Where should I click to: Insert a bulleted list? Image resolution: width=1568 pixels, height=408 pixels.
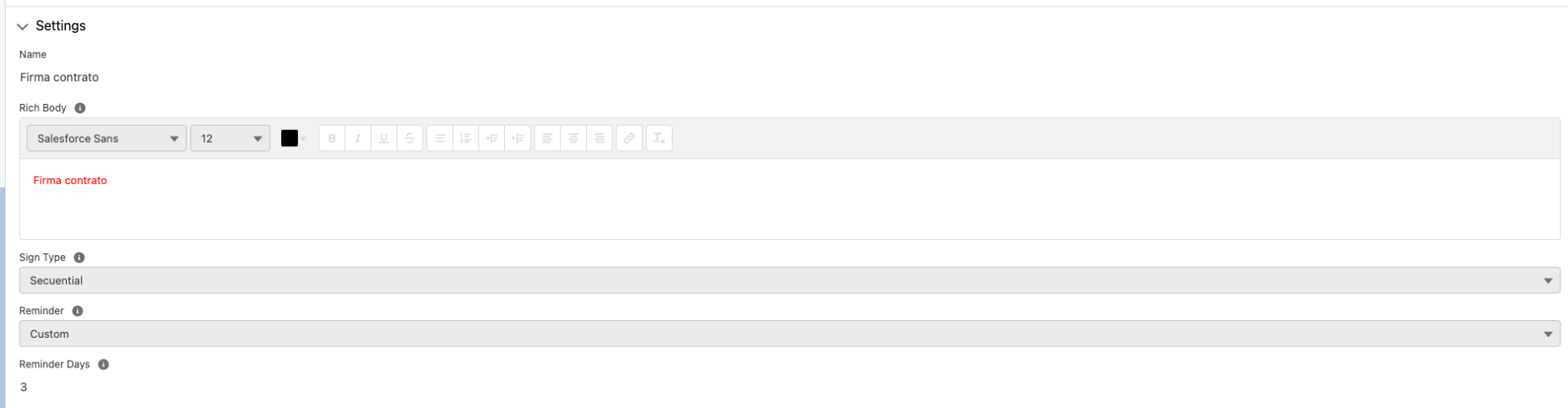click(x=440, y=139)
